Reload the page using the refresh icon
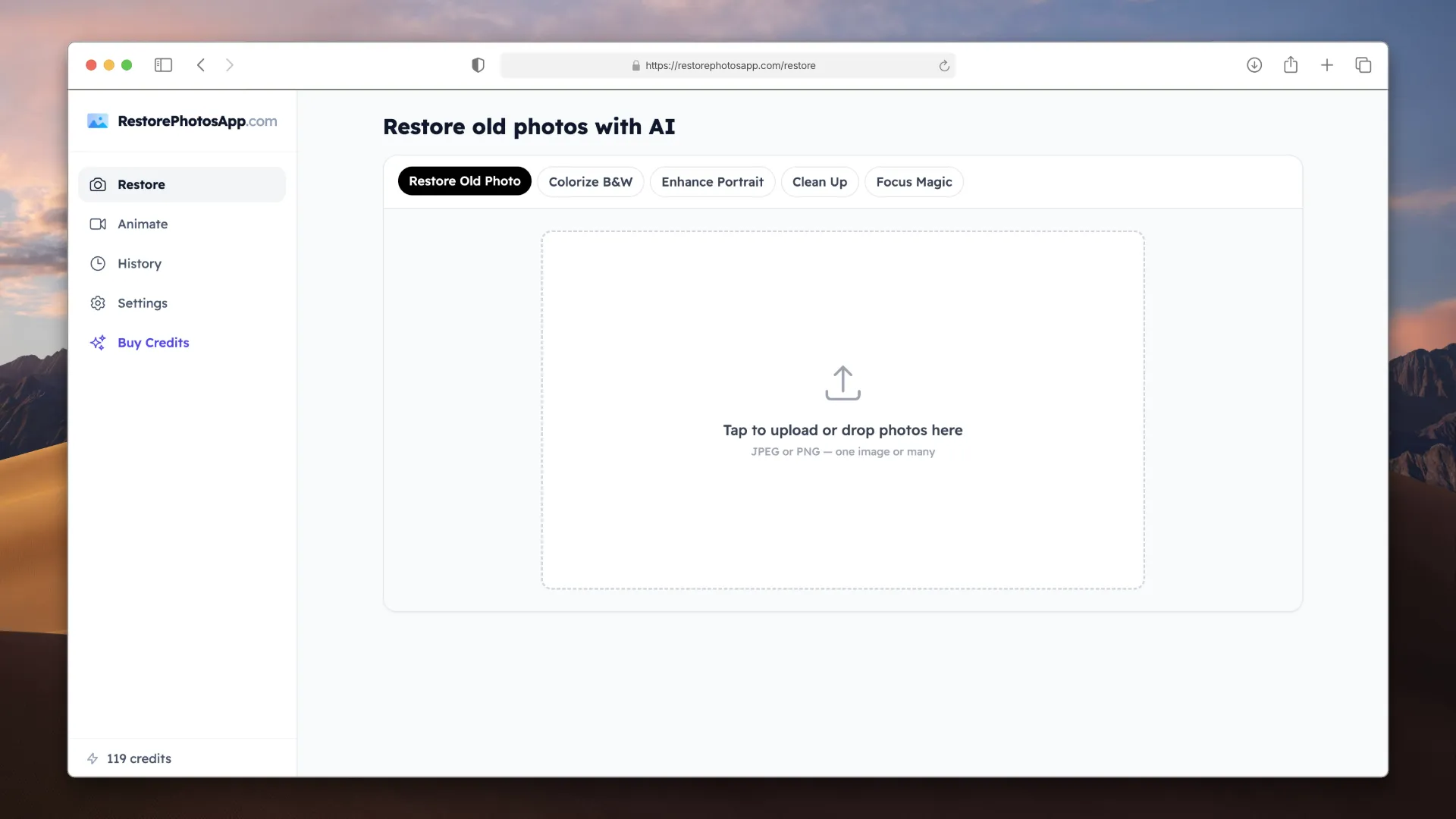Image resolution: width=1456 pixels, height=819 pixels. coord(944,65)
